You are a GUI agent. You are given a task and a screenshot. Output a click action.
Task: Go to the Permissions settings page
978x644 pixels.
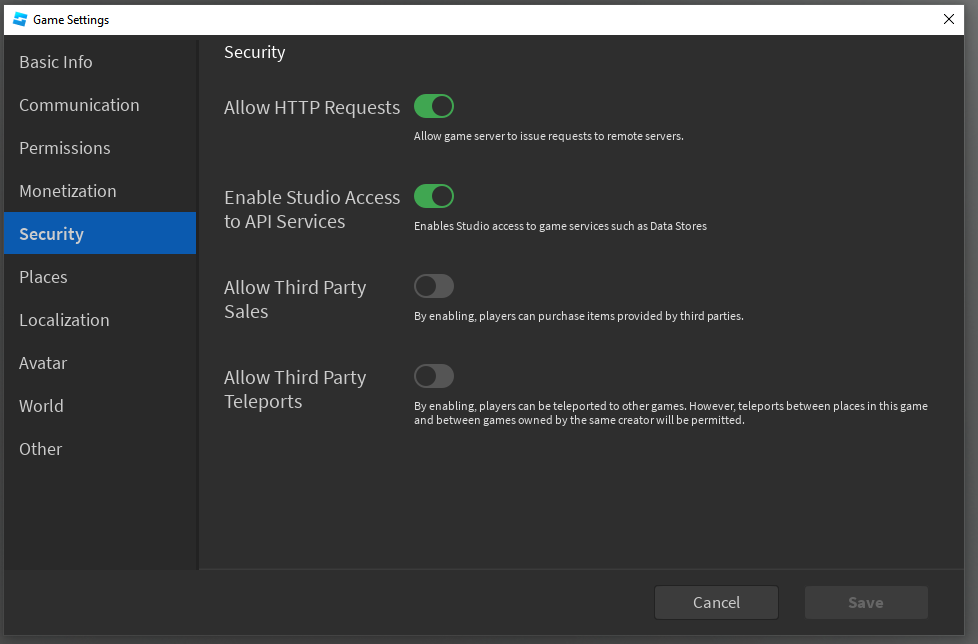coord(100,148)
